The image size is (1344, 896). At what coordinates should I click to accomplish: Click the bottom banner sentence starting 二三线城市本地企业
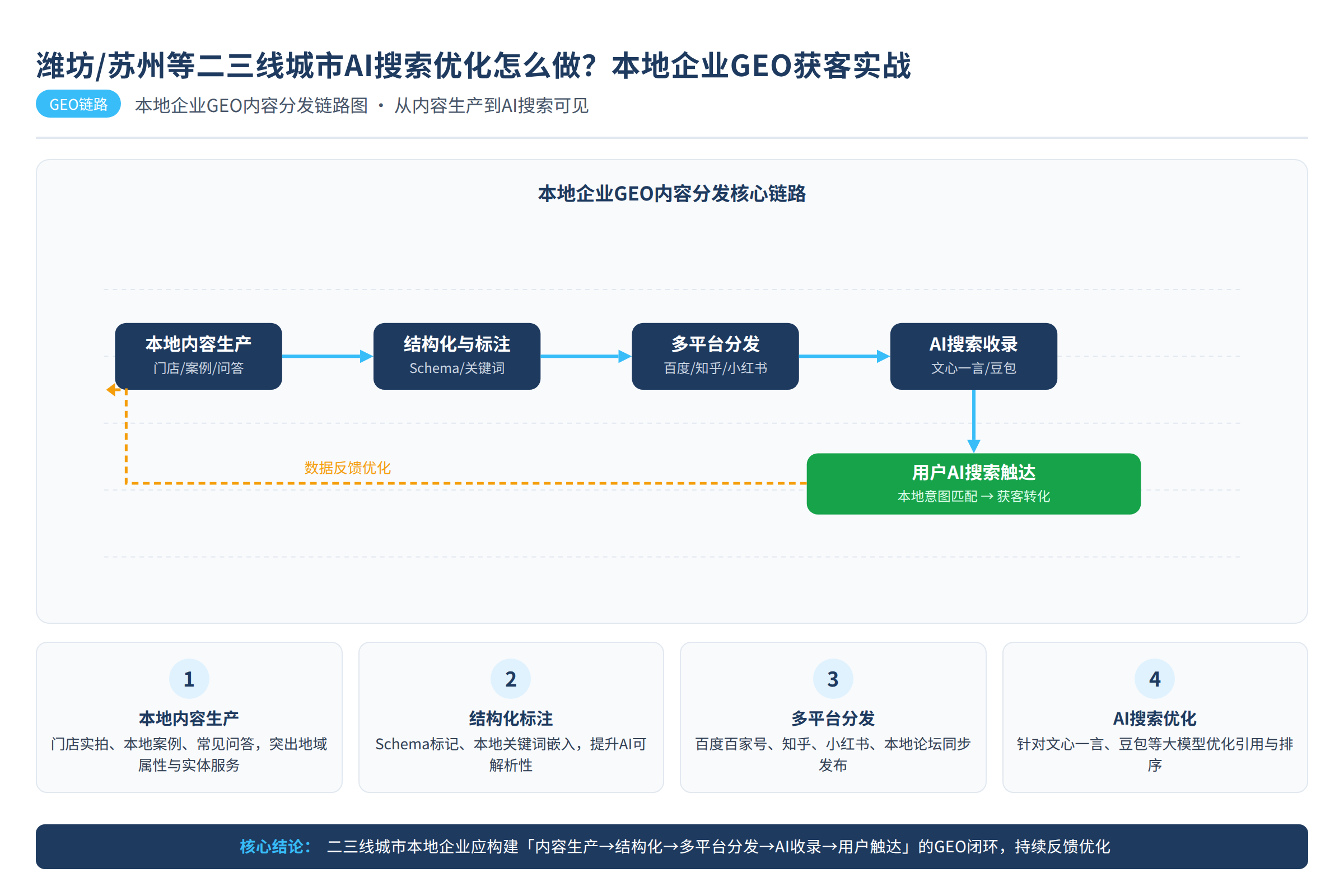click(718, 846)
